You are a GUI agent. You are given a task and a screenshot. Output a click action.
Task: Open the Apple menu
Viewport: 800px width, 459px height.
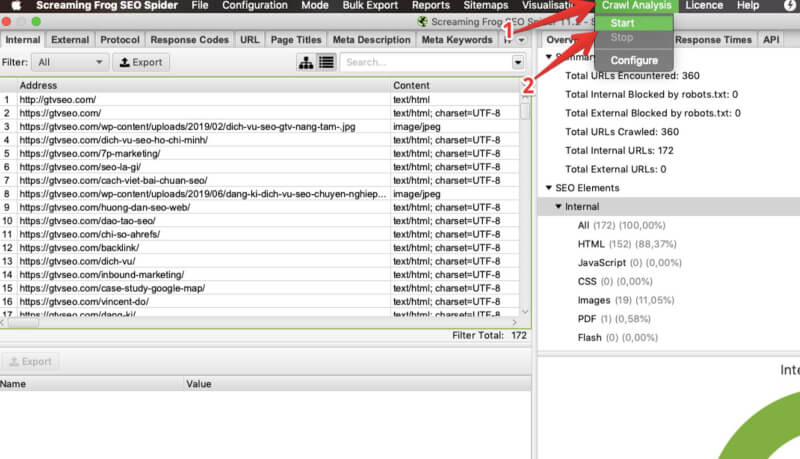pos(16,6)
